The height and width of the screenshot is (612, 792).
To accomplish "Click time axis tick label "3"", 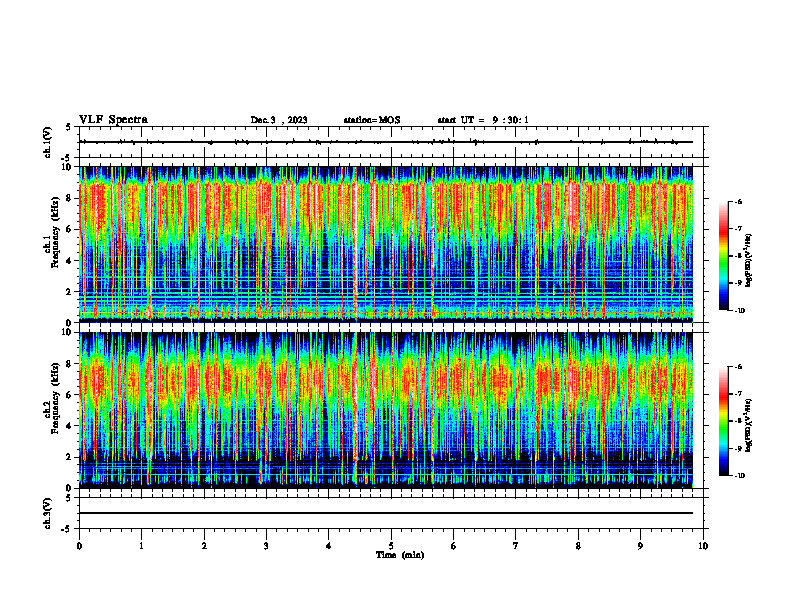I will point(266,546).
